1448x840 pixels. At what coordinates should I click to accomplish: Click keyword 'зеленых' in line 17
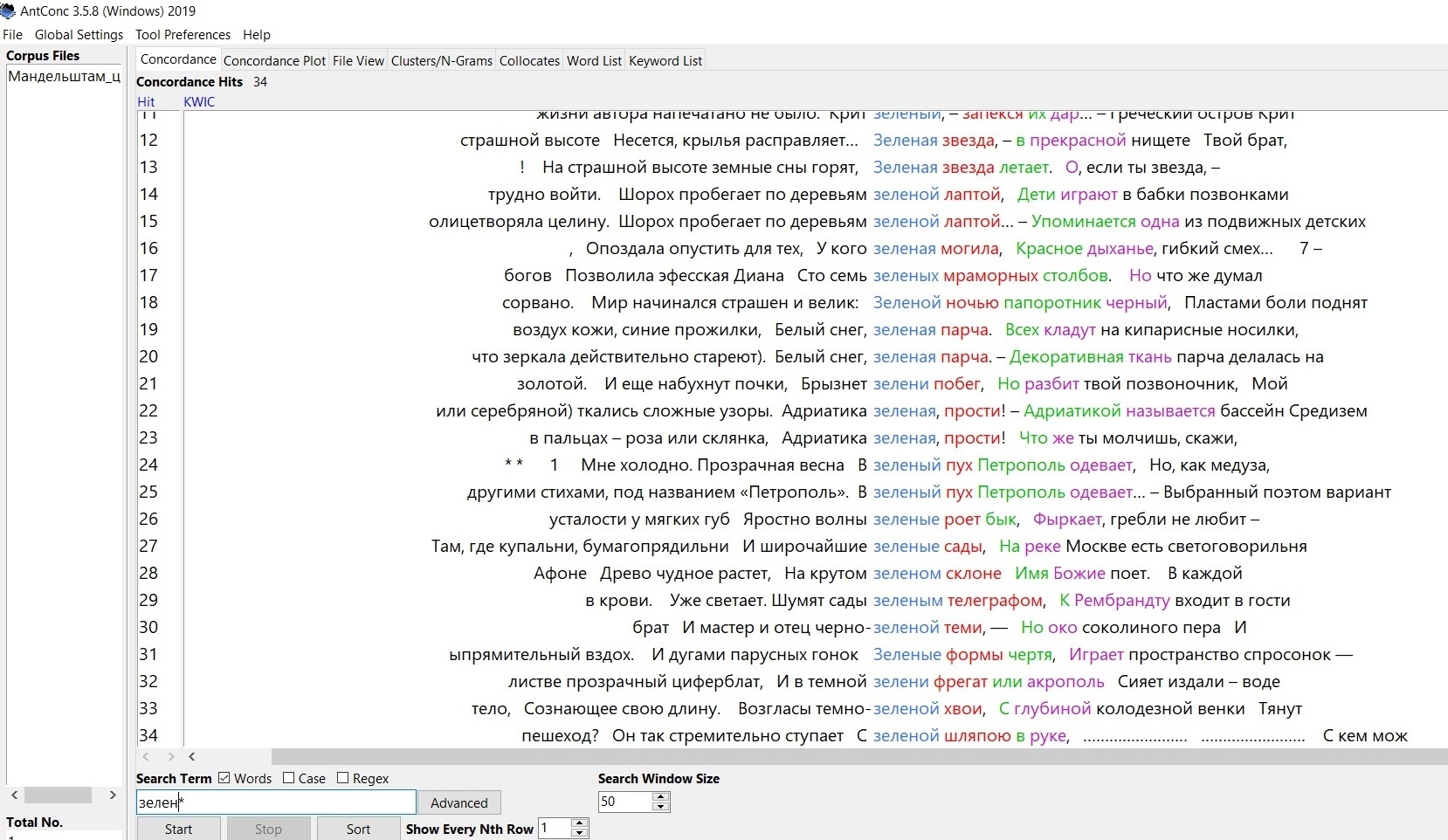[x=906, y=275]
